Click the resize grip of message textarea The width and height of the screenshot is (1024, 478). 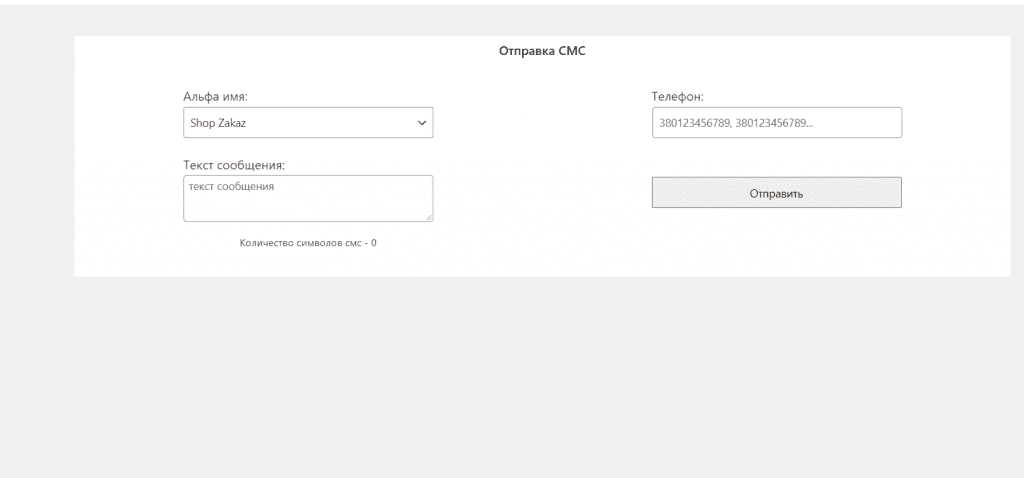coord(428,217)
